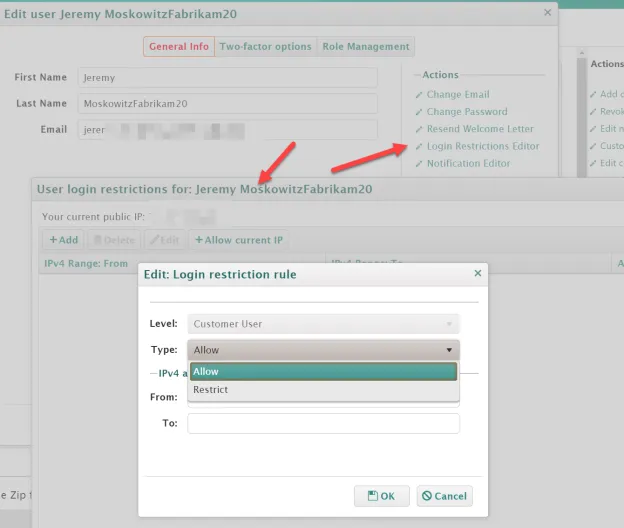Open the Notification Editor action
The height and width of the screenshot is (528, 624).
coord(468,164)
